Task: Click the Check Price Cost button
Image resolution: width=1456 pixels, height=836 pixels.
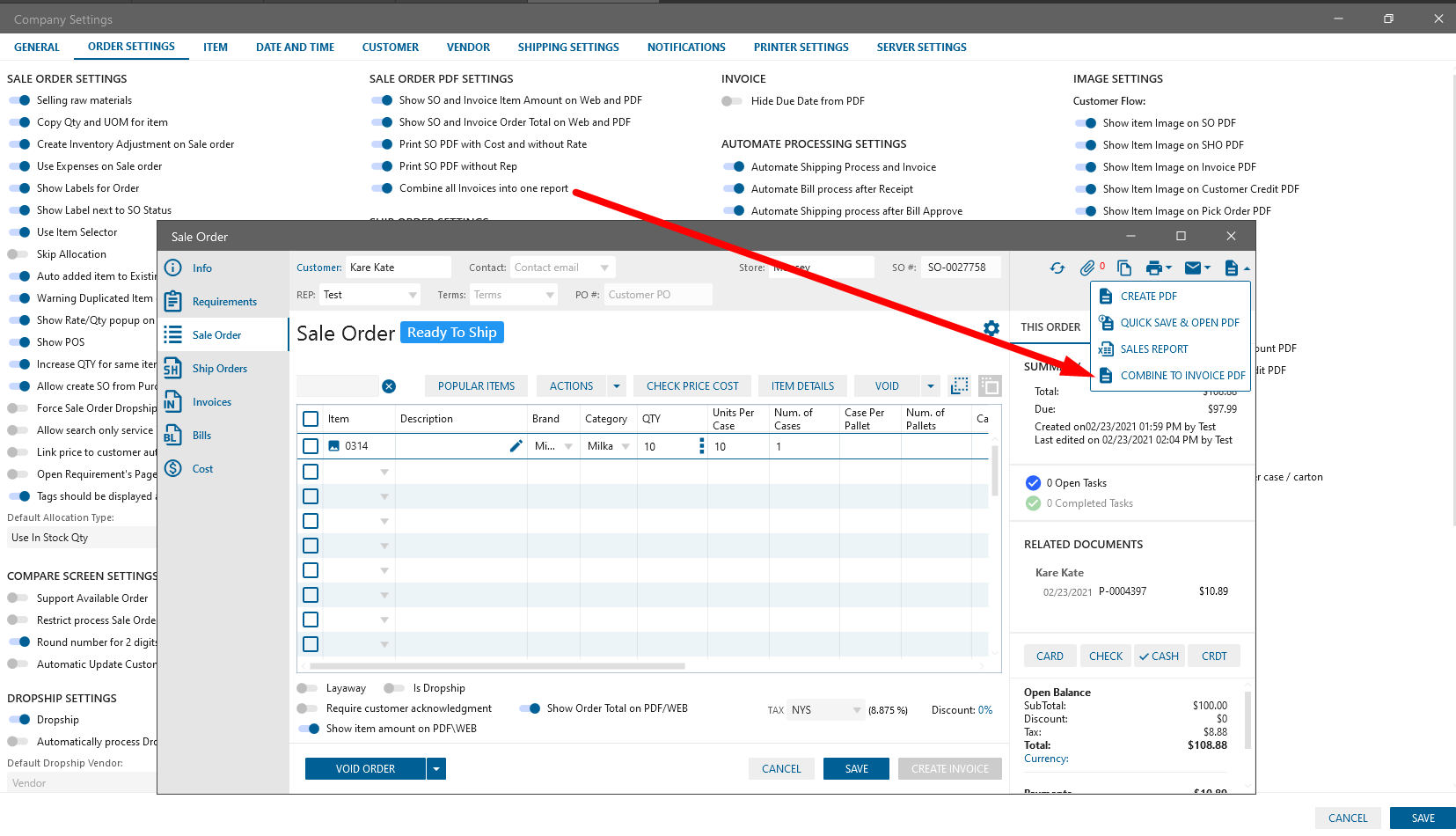Action: coord(692,386)
